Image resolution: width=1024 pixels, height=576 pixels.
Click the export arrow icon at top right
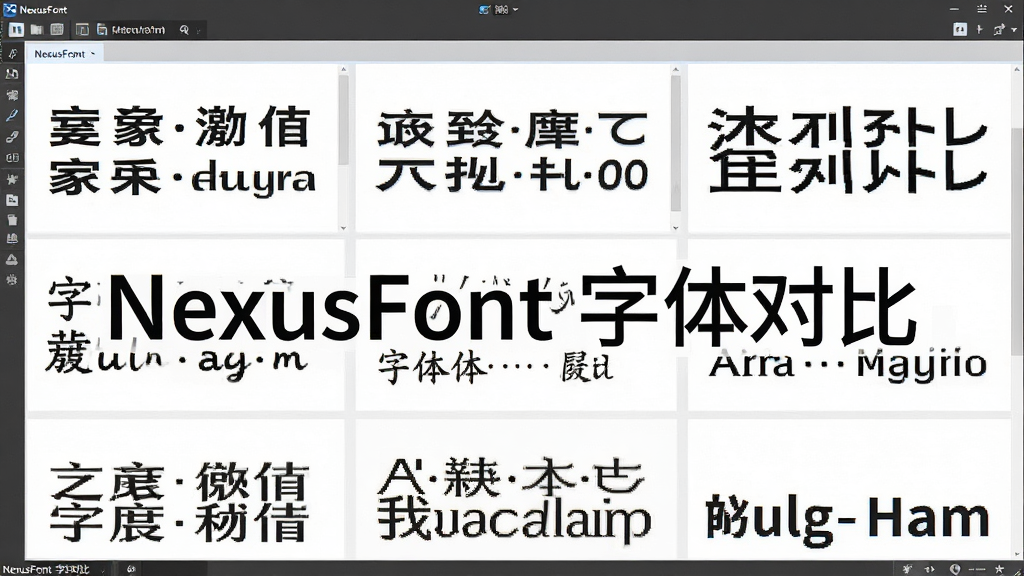(x=999, y=29)
